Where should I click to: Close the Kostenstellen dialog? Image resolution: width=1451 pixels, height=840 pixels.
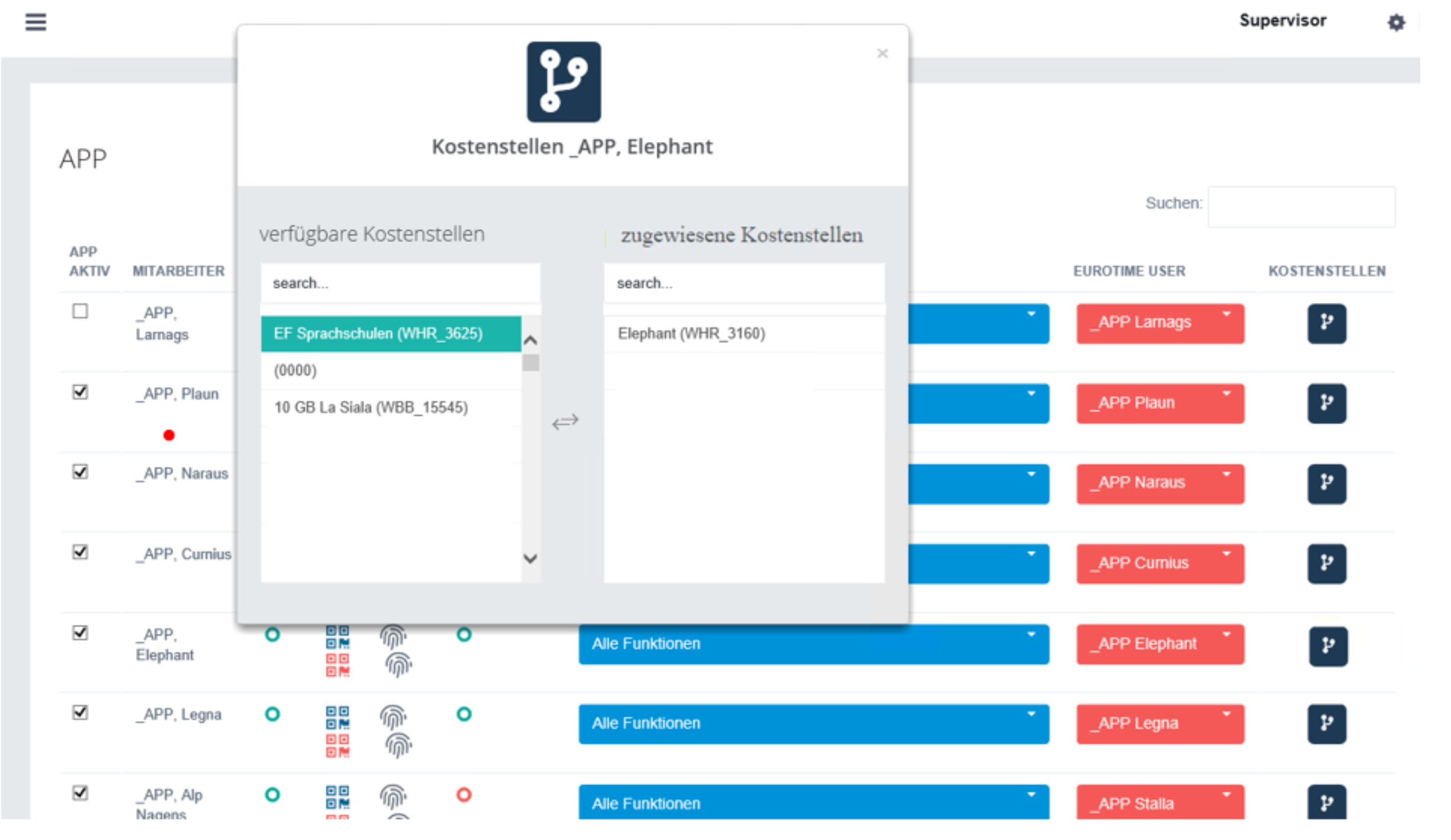(882, 54)
